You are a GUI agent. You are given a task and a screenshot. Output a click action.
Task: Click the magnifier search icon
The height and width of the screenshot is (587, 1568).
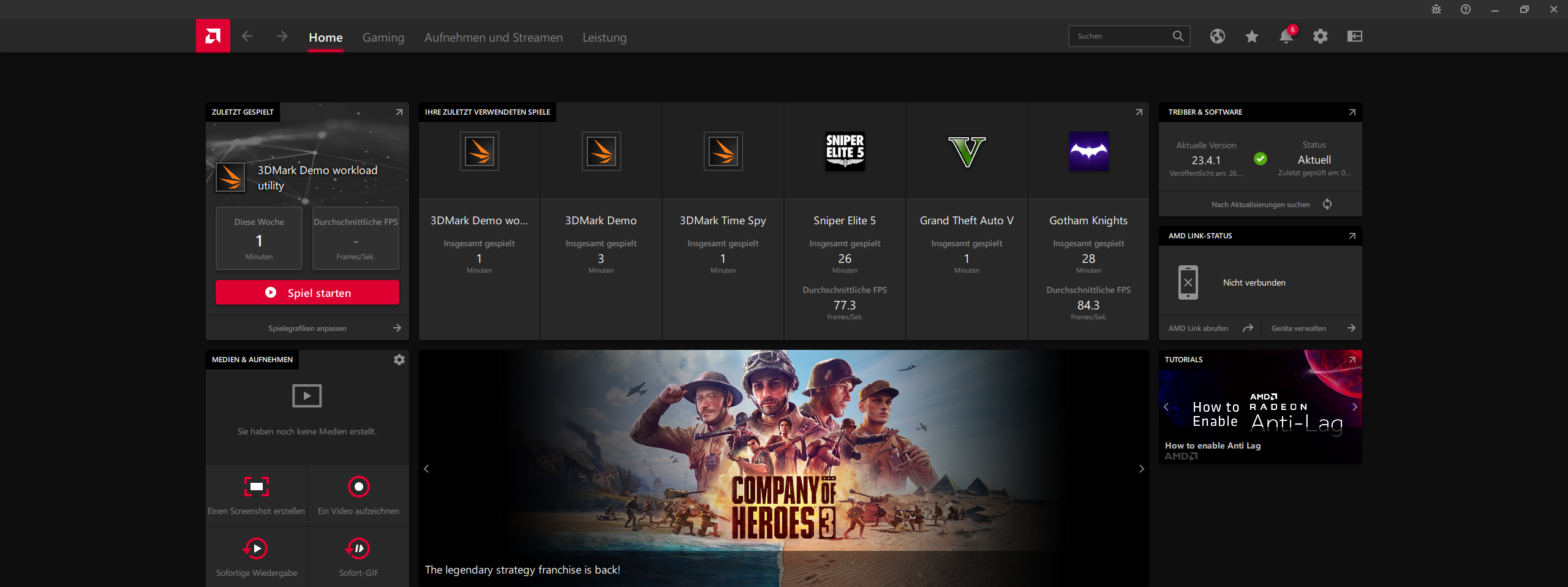pyautogui.click(x=1178, y=36)
